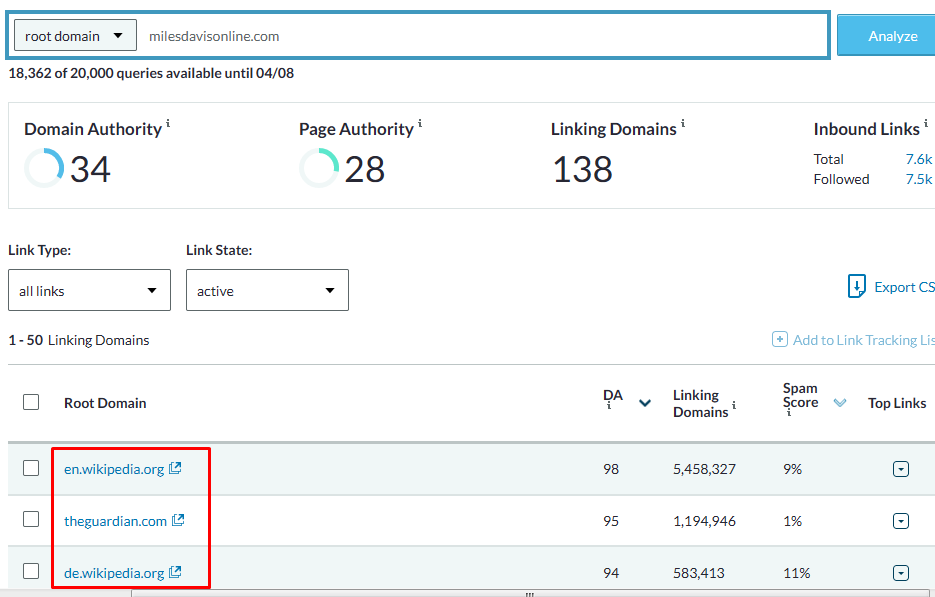Expand Top Links for en.wikipedia.org
The image size is (935, 597).
(x=900, y=469)
